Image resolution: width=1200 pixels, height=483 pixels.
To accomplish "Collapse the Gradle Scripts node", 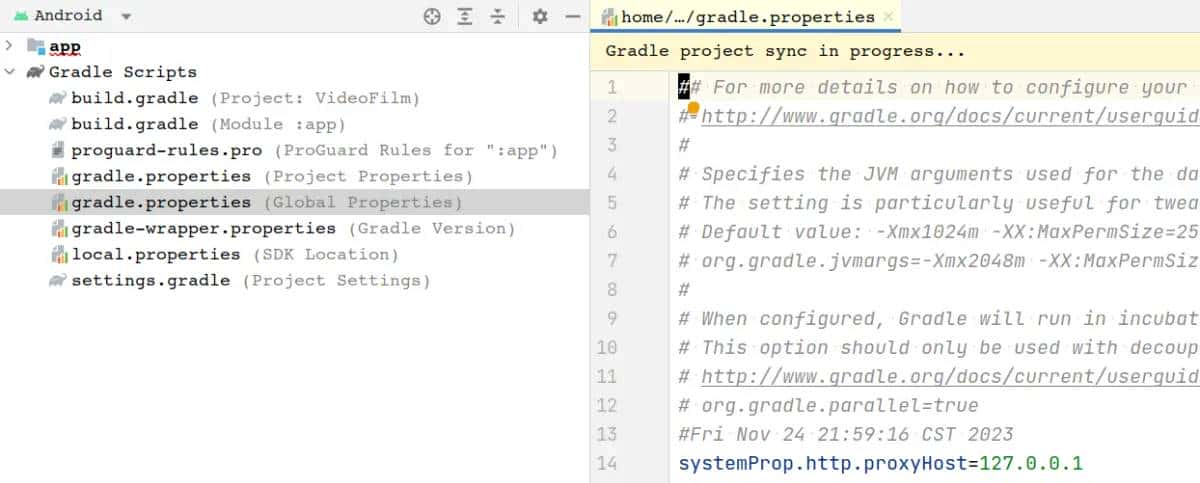I will click(x=9, y=72).
